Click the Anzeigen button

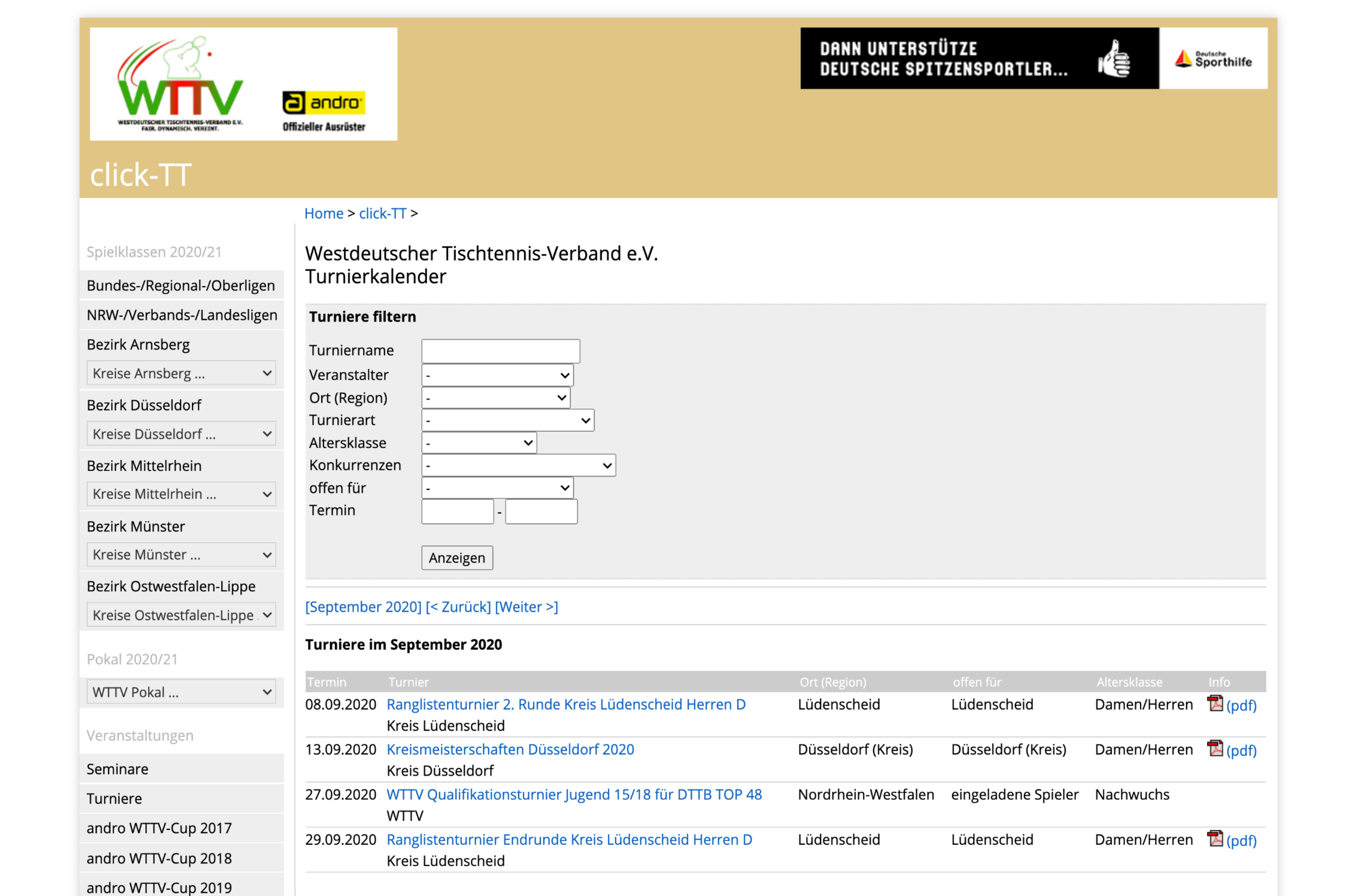[x=457, y=558]
